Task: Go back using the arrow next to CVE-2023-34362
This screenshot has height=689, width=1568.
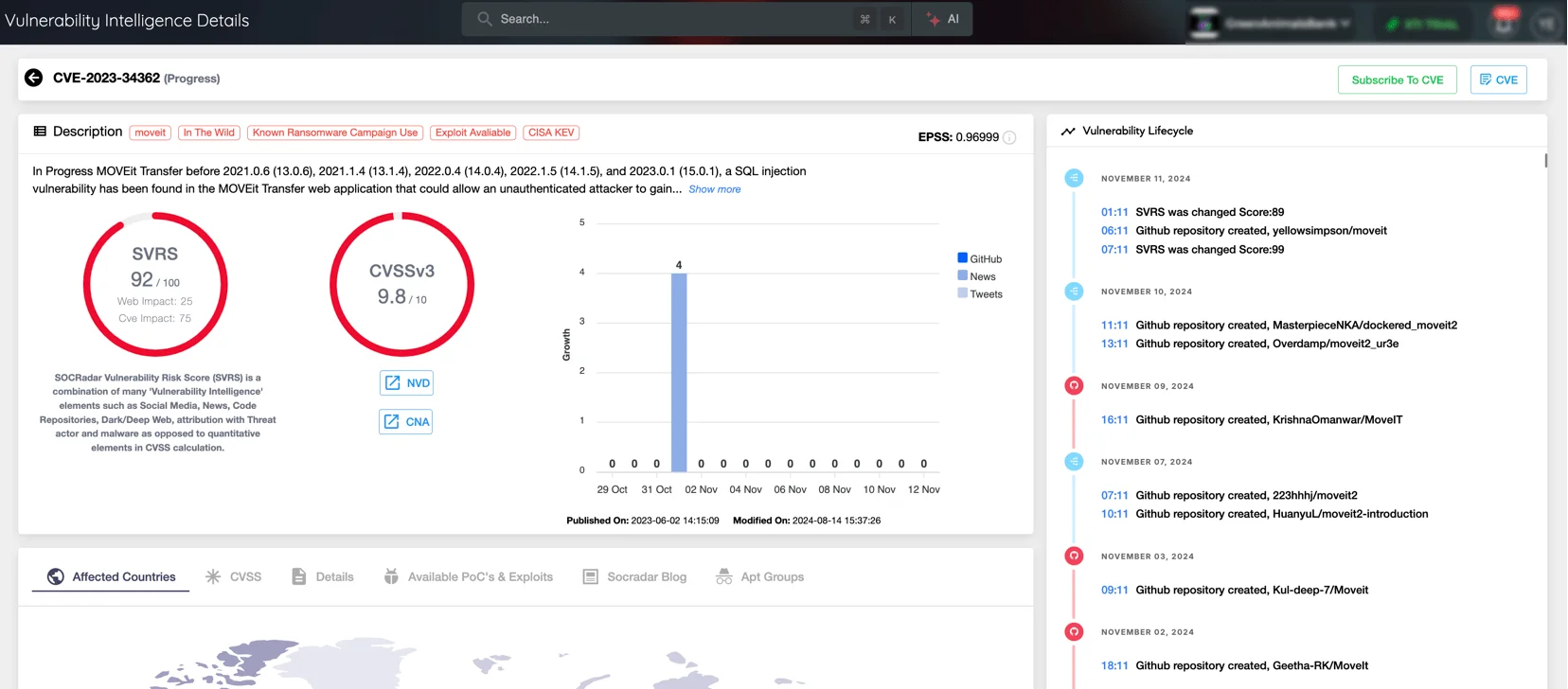Action: click(33, 78)
